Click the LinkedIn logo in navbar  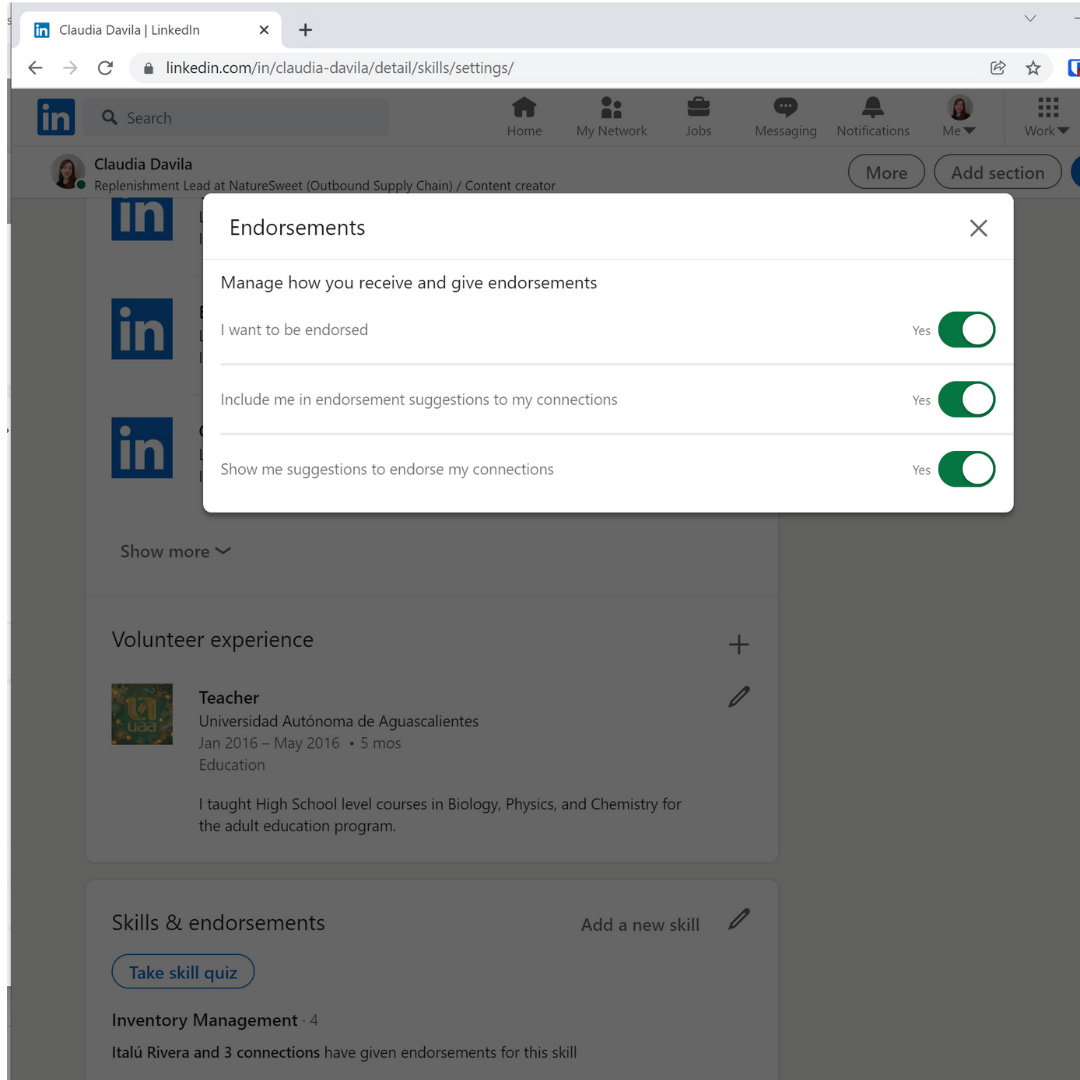point(56,117)
